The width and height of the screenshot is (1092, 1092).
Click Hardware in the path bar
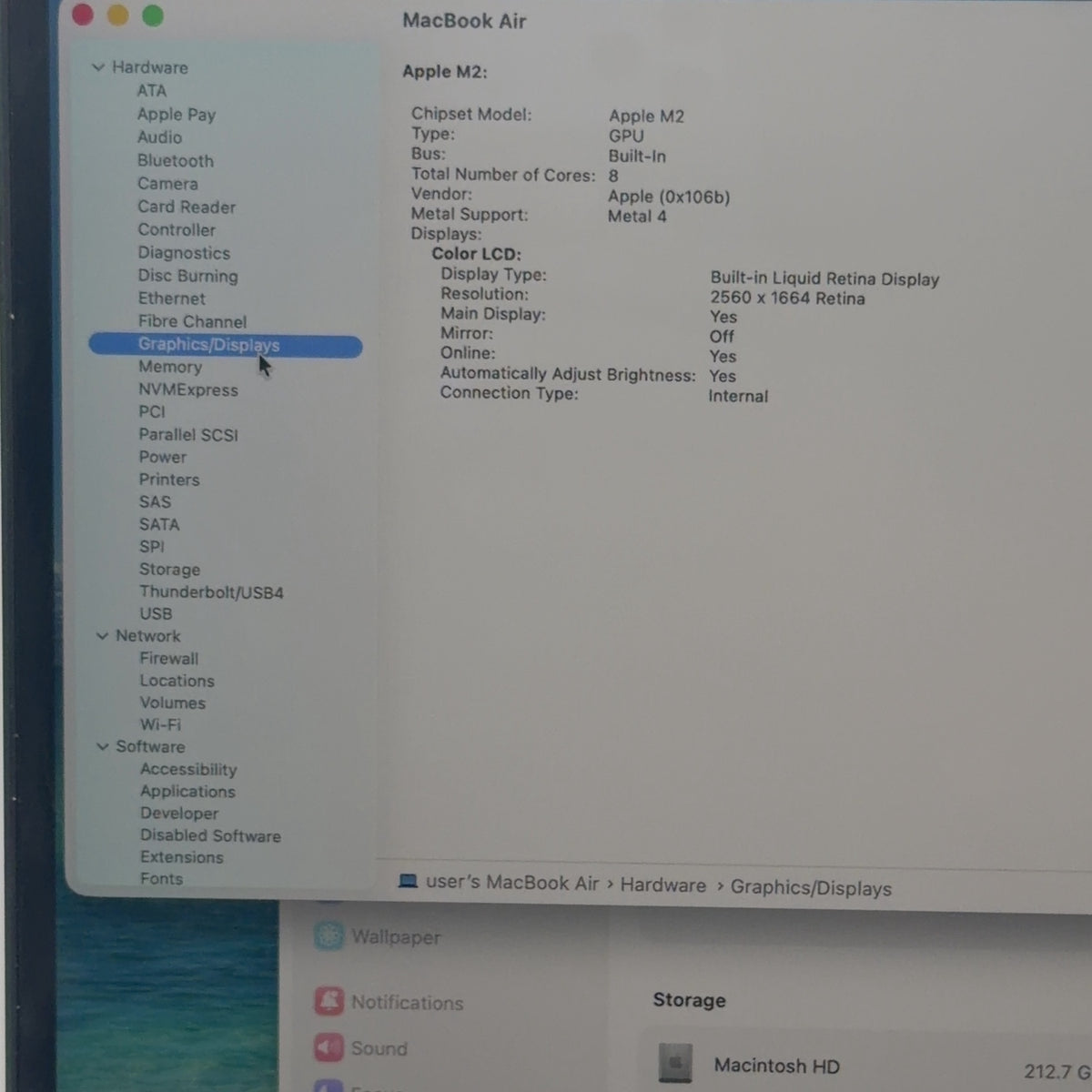663,885
